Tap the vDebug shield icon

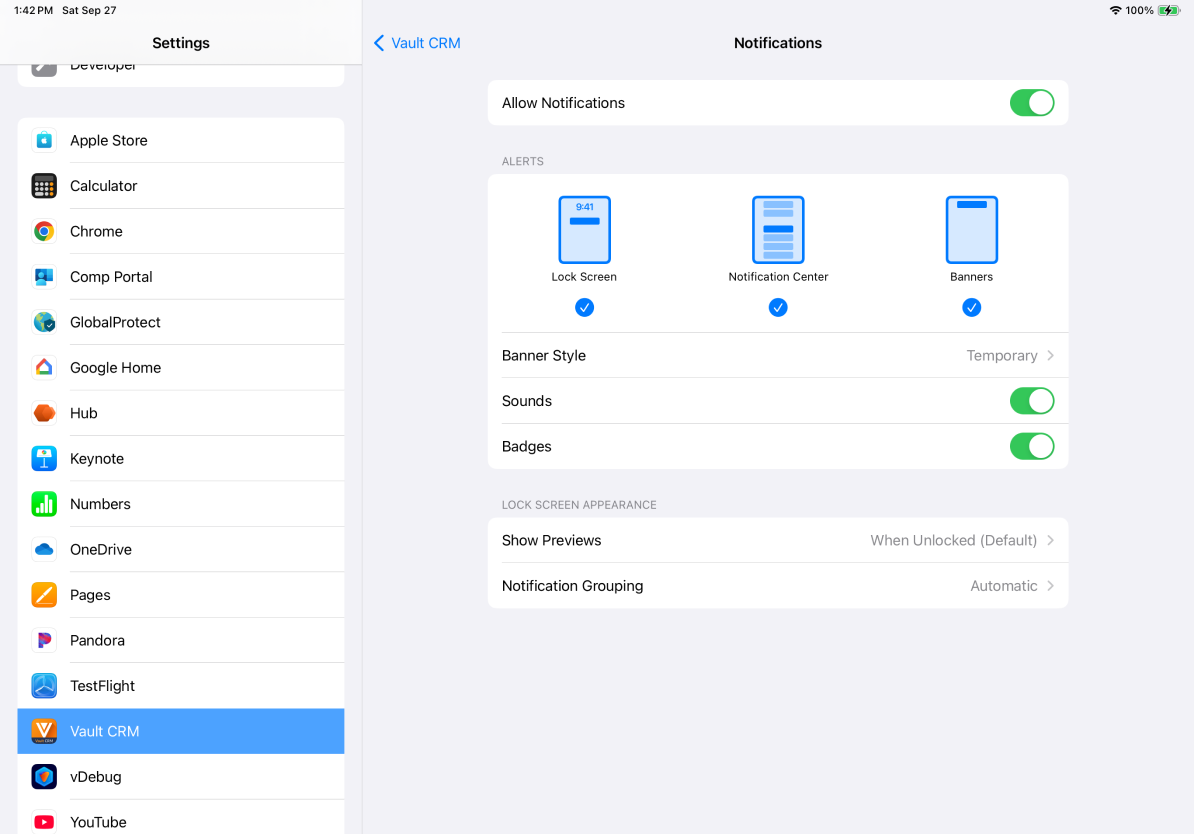(x=44, y=777)
